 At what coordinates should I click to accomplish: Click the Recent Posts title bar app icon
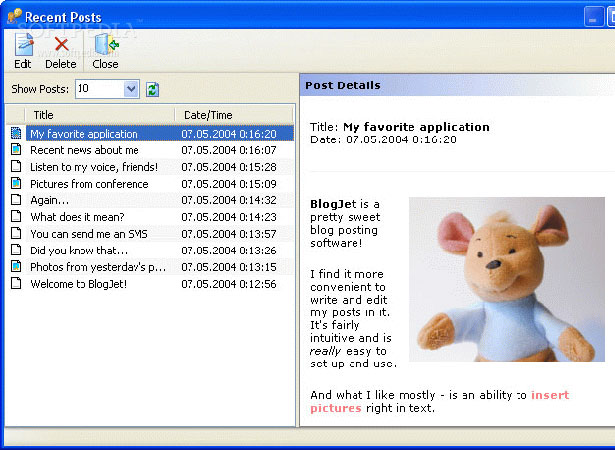coord(15,16)
